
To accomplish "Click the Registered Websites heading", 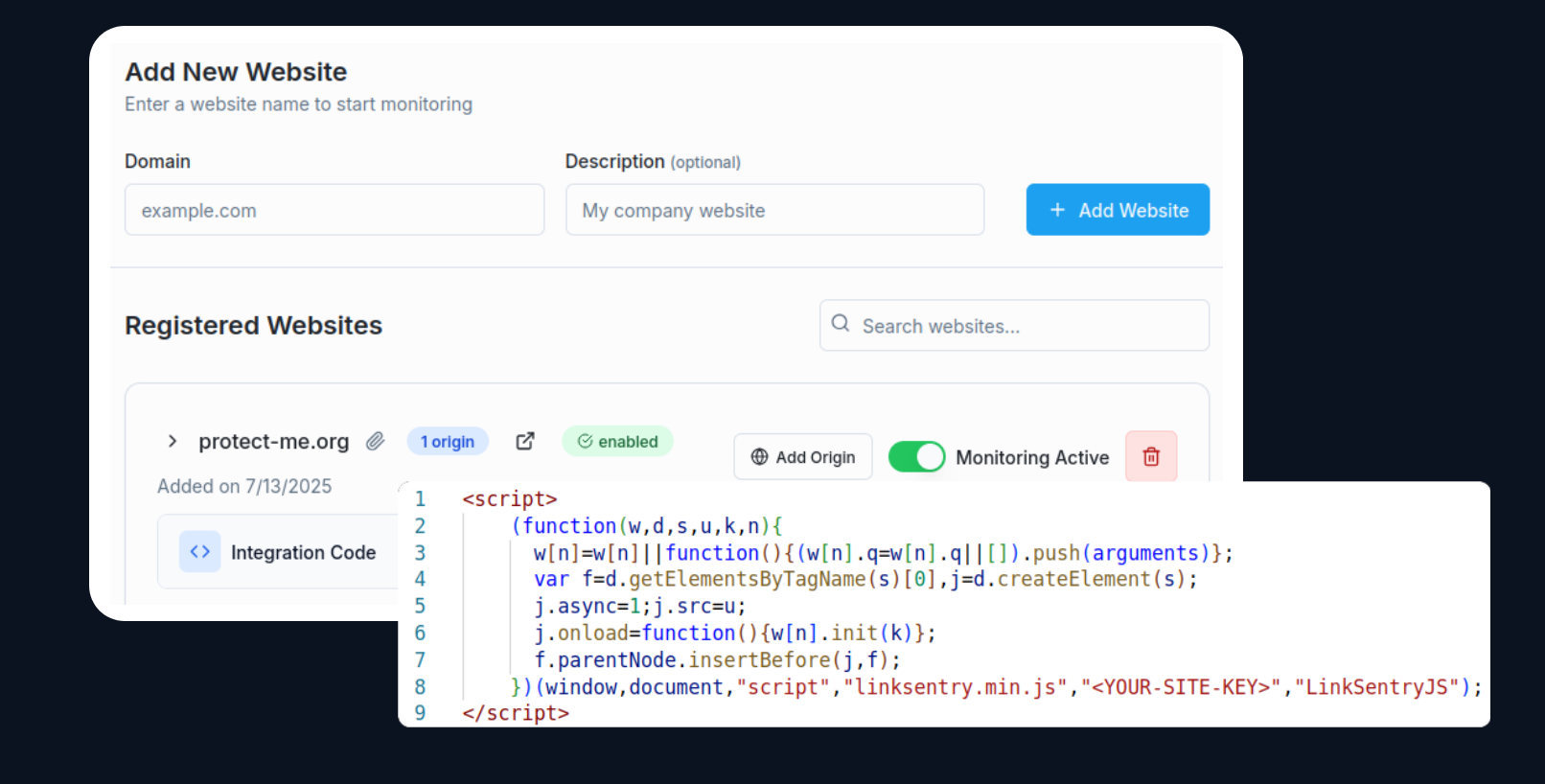I will pyautogui.click(x=254, y=326).
